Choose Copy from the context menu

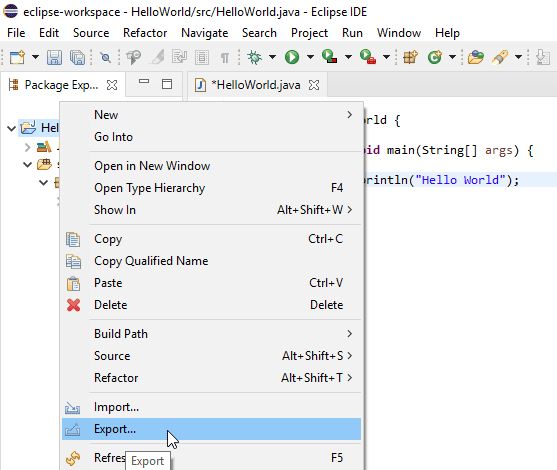point(212,239)
